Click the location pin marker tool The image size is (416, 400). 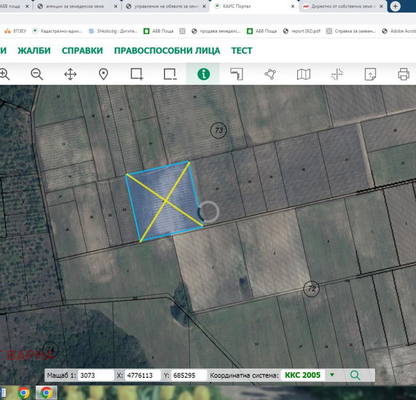104,74
